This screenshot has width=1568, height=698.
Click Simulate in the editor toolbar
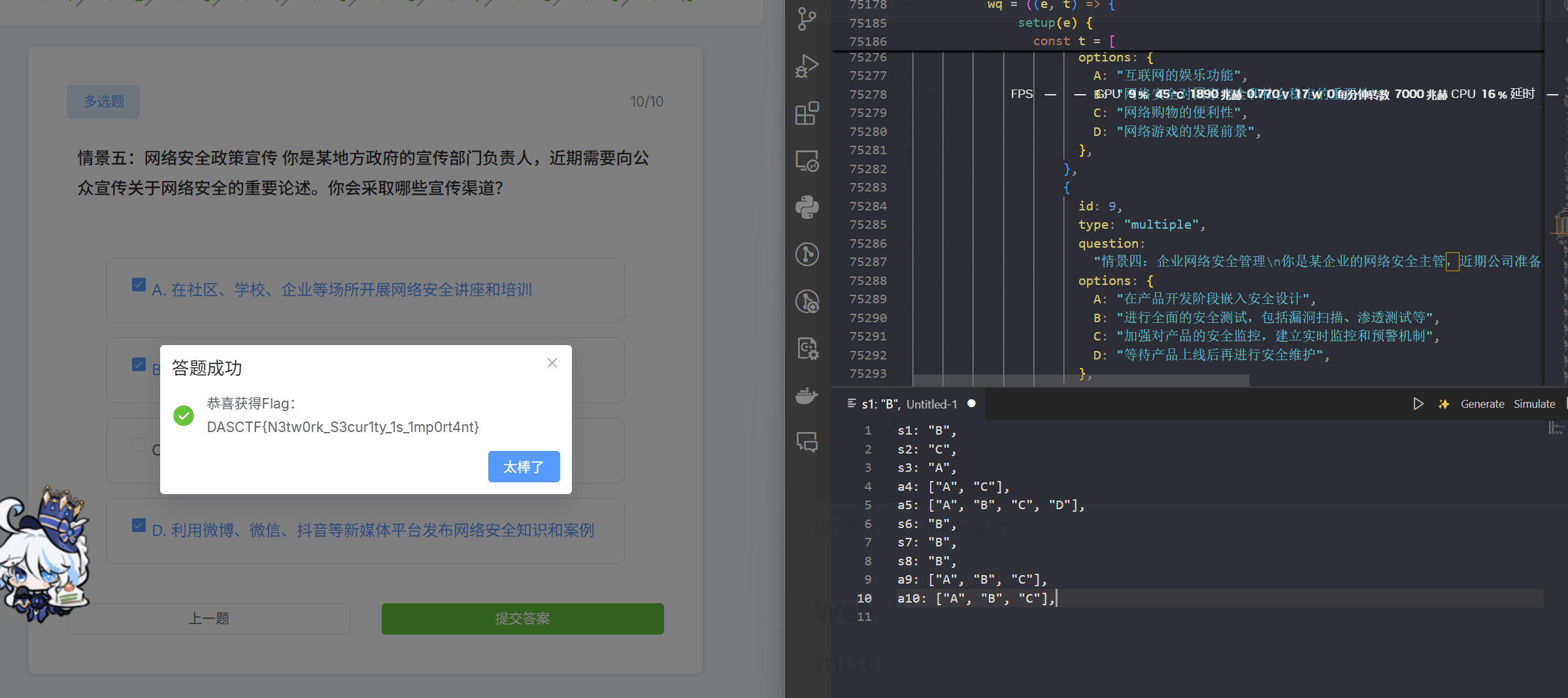coord(1534,404)
